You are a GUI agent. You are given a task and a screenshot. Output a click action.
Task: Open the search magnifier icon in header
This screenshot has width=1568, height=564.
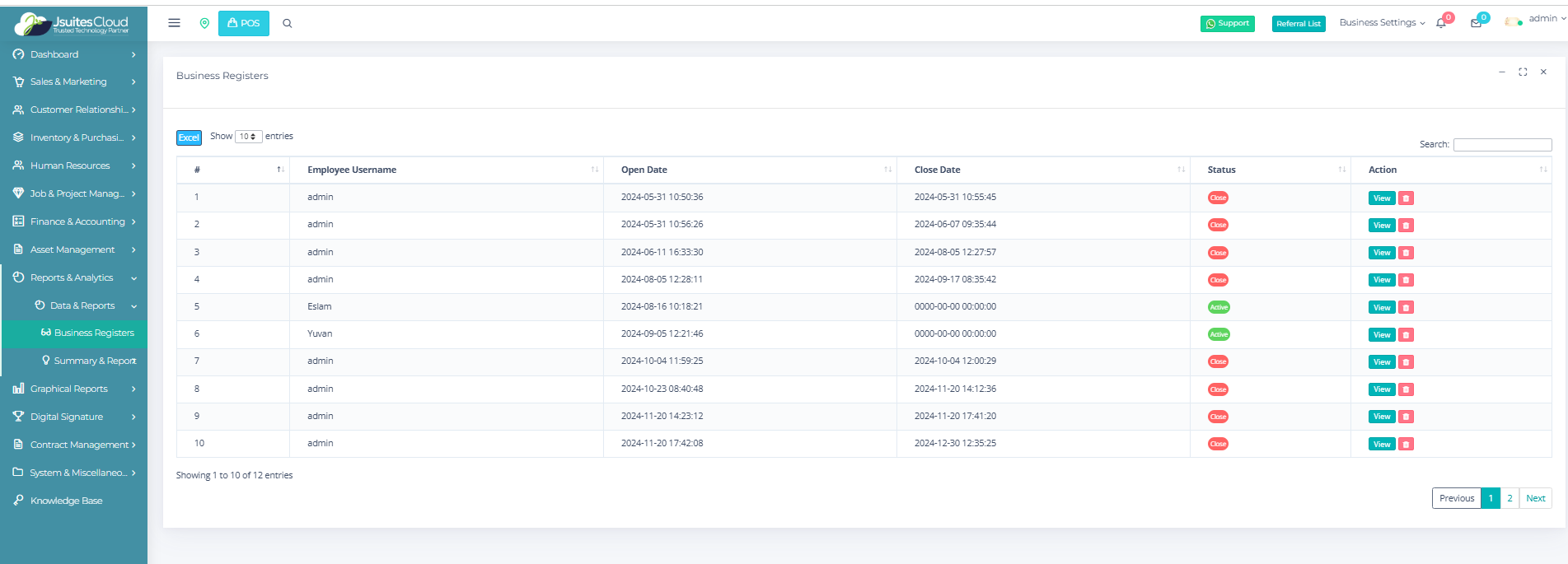coord(288,23)
